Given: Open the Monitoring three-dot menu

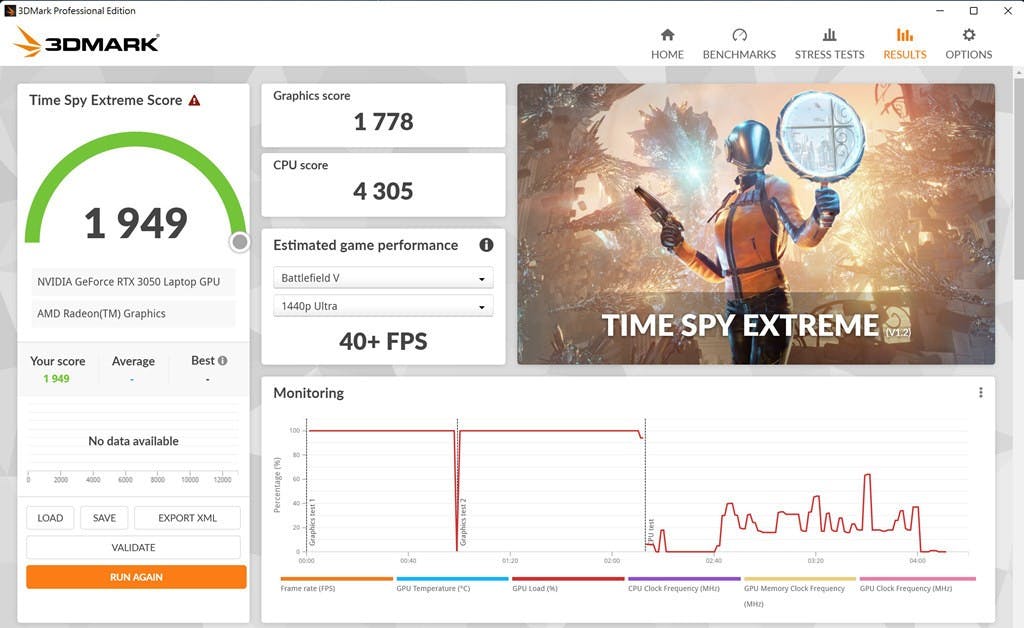Looking at the screenshot, I should (980, 393).
